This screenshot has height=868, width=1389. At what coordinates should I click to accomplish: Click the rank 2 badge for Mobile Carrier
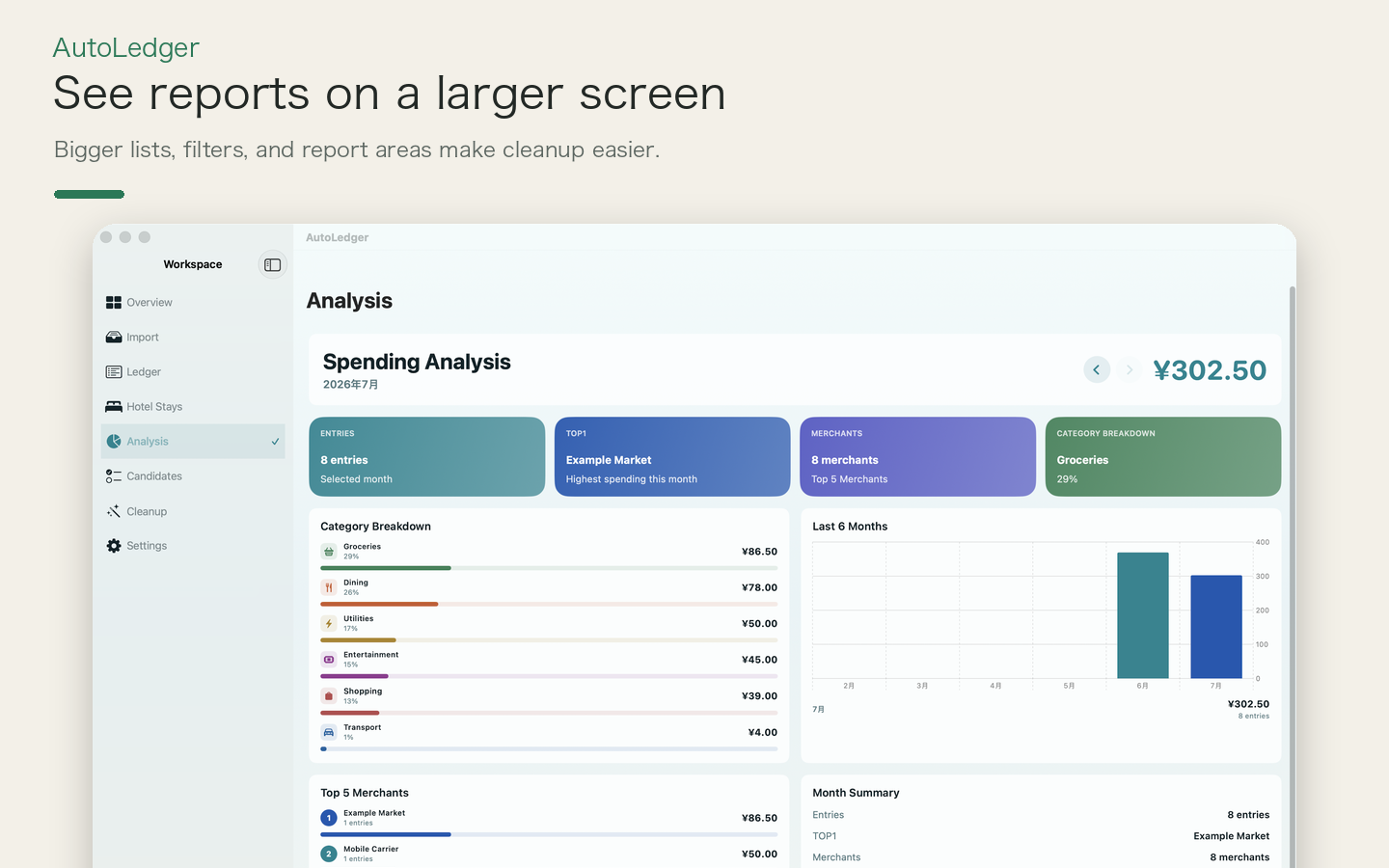click(x=329, y=854)
